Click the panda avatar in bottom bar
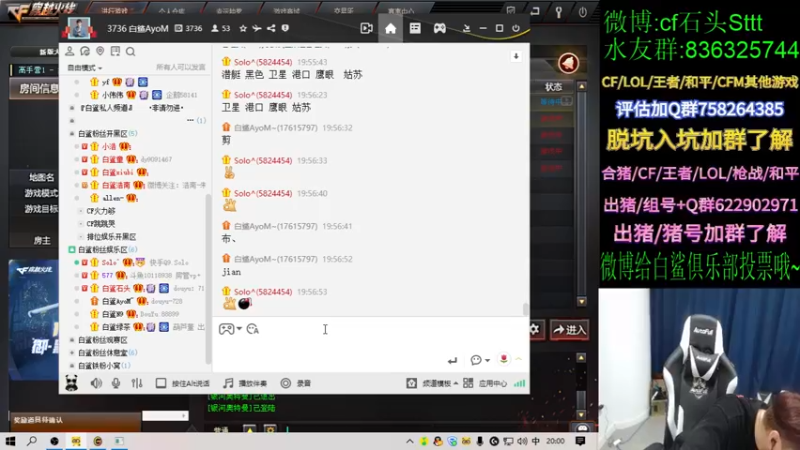The height and width of the screenshot is (450, 800). coord(71,383)
